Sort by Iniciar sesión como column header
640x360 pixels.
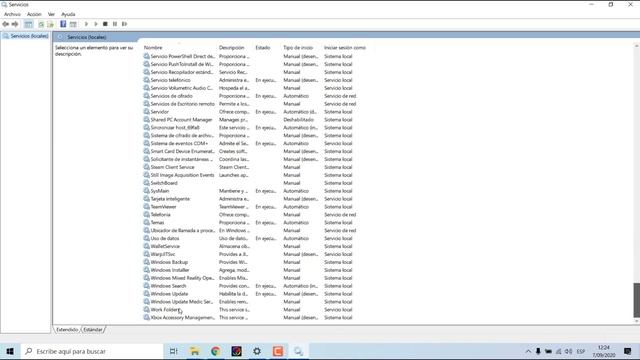coord(345,48)
